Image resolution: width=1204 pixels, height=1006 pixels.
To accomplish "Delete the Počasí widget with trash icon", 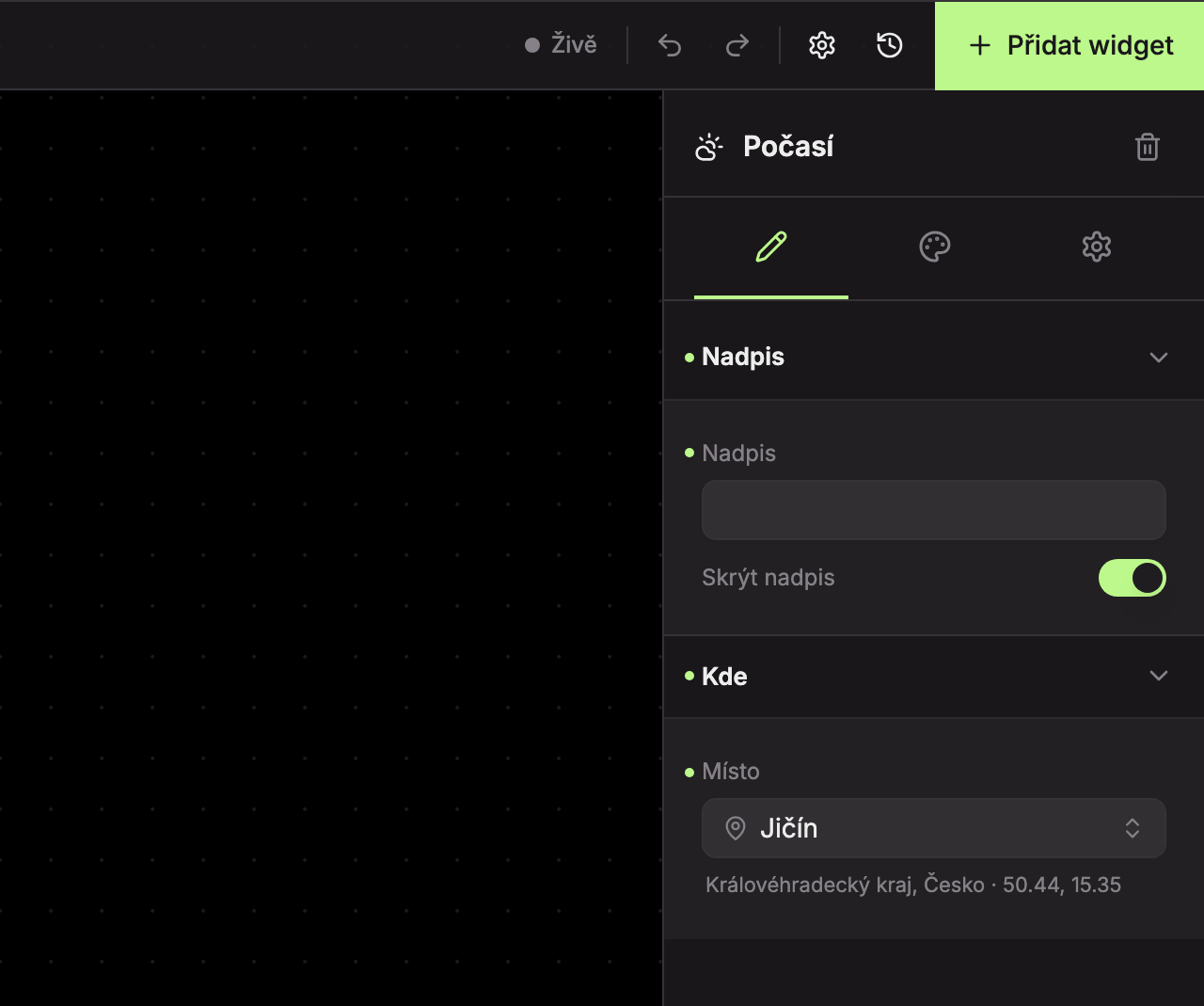I will [1148, 147].
